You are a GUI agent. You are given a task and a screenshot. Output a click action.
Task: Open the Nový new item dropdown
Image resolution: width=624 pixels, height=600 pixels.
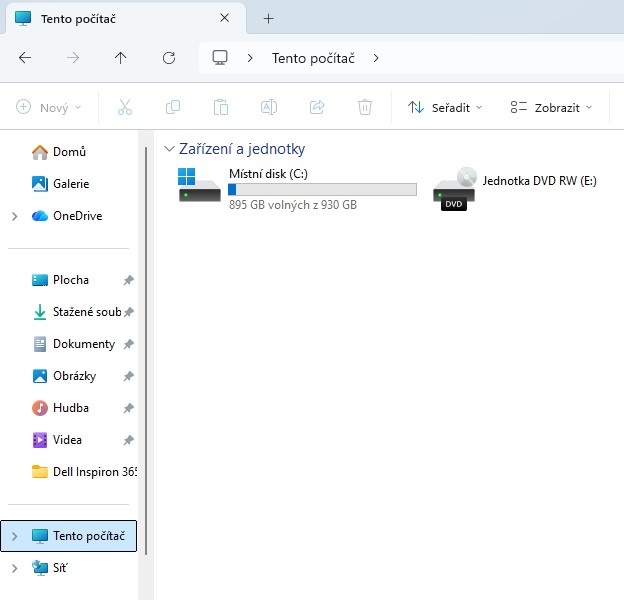click(49, 107)
